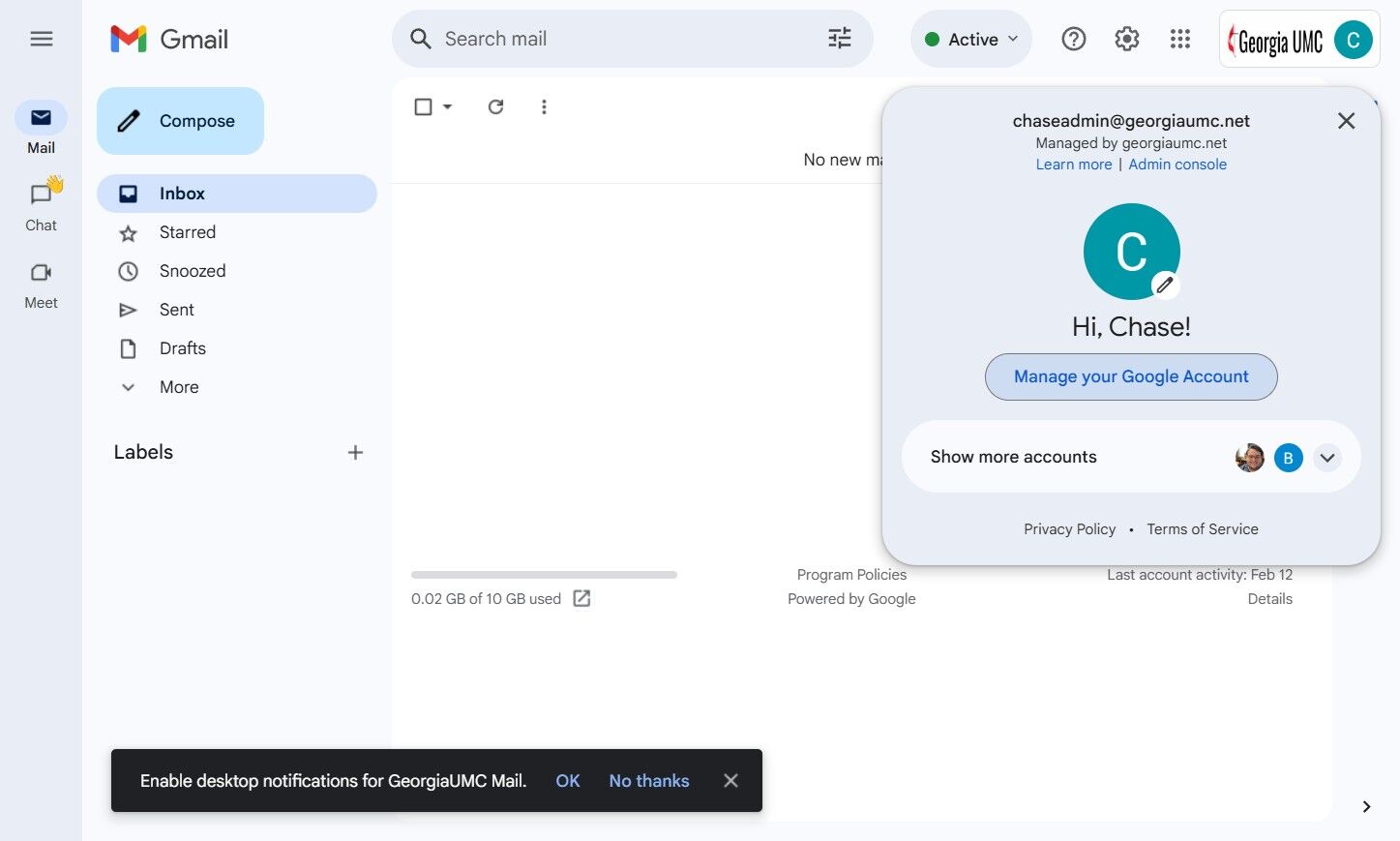Open the Google apps grid icon
Image resolution: width=1400 pixels, height=841 pixels.
pyautogui.click(x=1180, y=39)
